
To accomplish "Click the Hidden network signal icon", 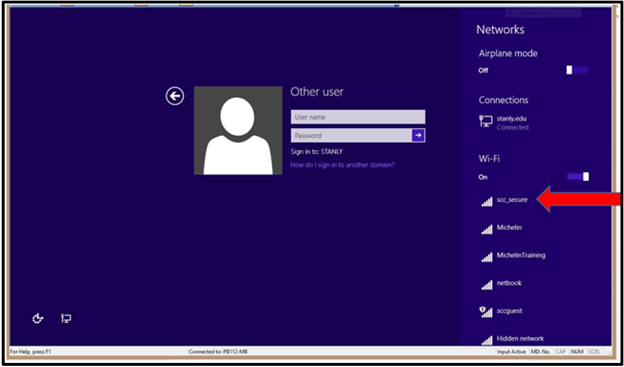I will pyautogui.click(x=487, y=340).
